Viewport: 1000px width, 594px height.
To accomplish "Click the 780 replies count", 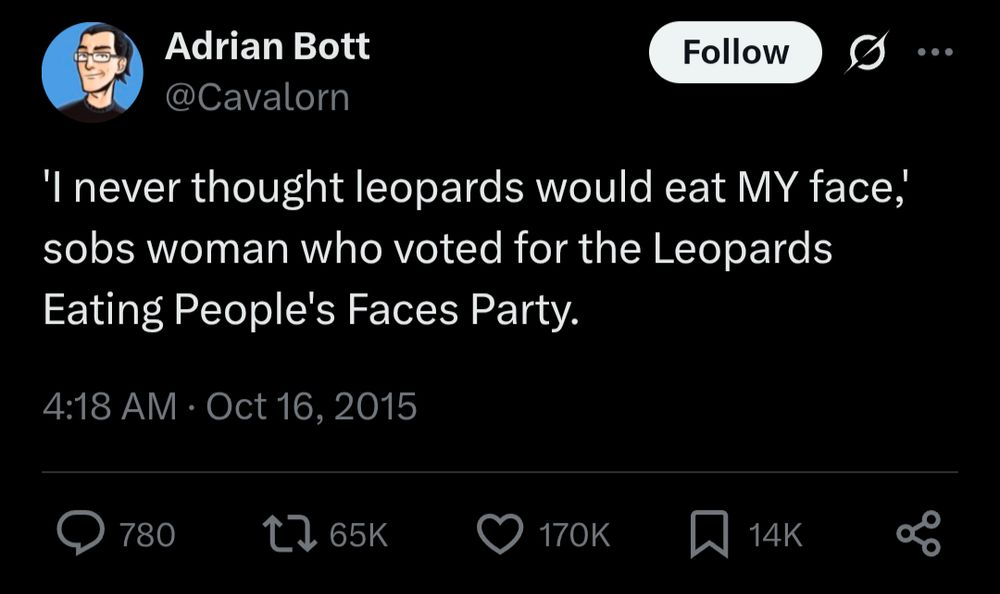I will 148,536.
